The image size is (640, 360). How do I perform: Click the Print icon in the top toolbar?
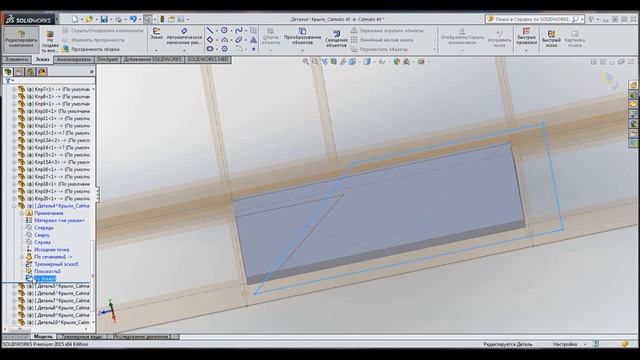click(118, 19)
